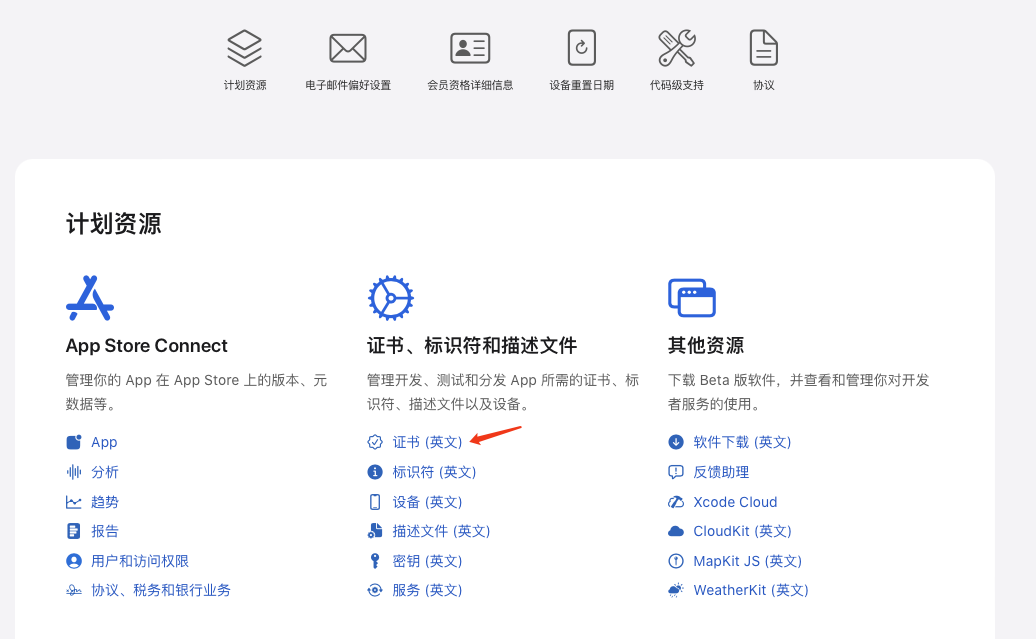
Task: Click the MapKit JS compass icon
Action: 676,561
